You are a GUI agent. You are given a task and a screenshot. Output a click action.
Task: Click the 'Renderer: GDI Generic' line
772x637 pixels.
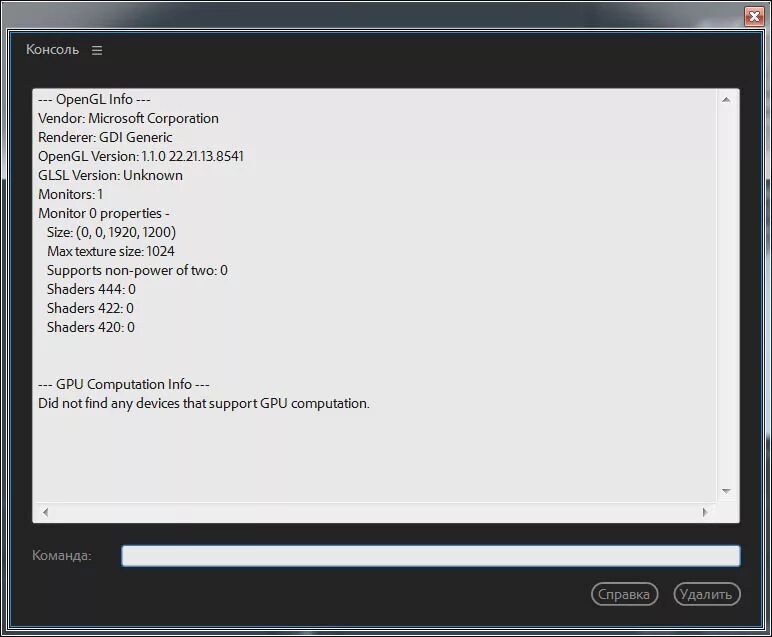105,137
